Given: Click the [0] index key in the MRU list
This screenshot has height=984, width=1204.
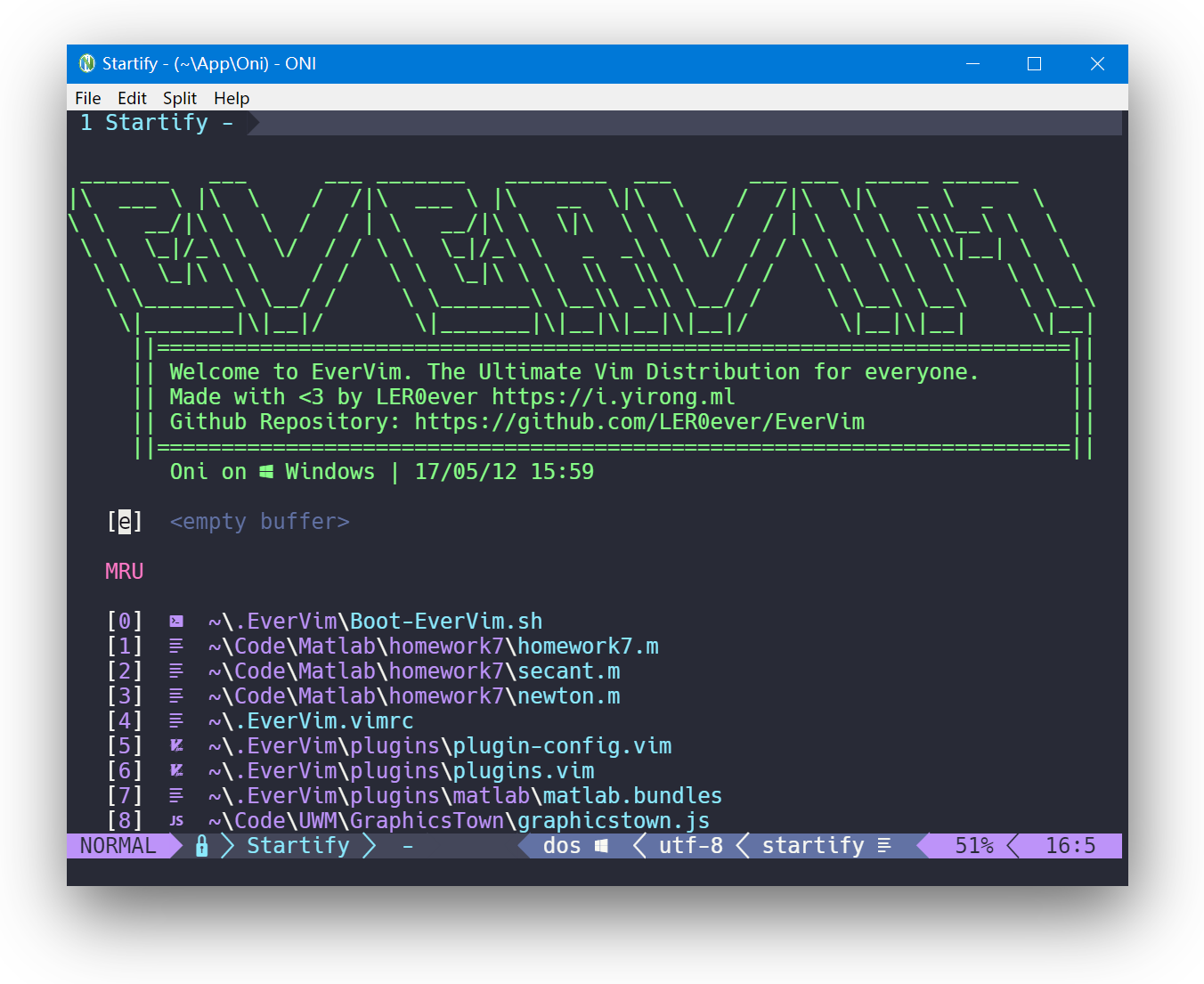Looking at the screenshot, I should pyautogui.click(x=125, y=622).
